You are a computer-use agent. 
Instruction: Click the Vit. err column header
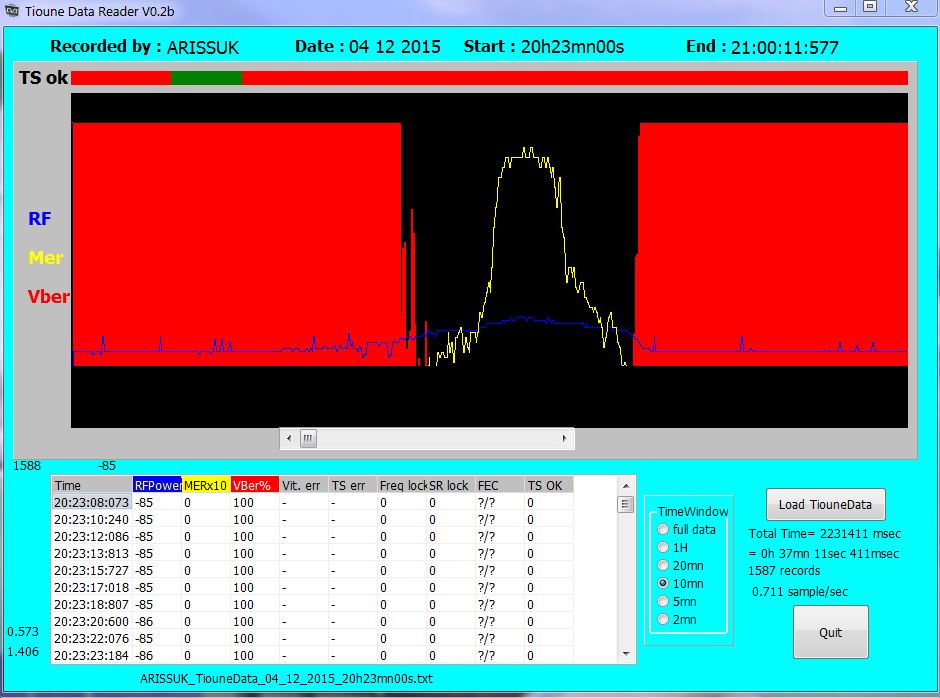[x=304, y=485]
